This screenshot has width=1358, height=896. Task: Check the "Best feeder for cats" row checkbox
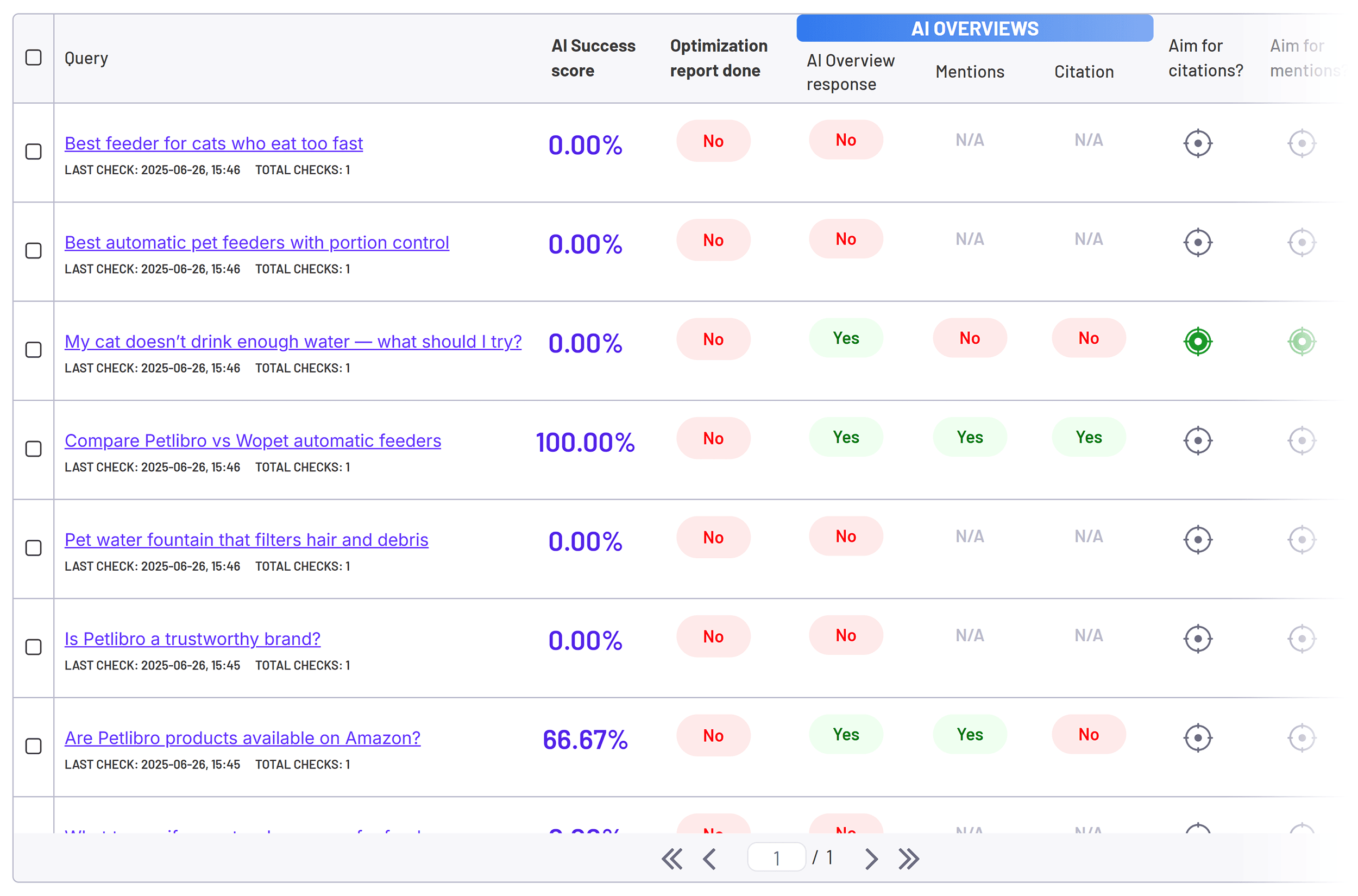pos(33,152)
